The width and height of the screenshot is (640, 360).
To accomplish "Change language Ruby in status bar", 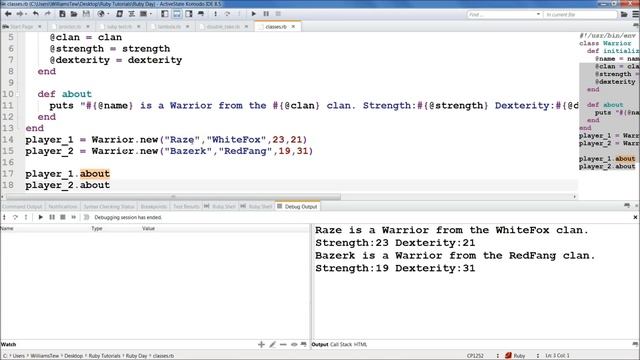I will click(515, 356).
